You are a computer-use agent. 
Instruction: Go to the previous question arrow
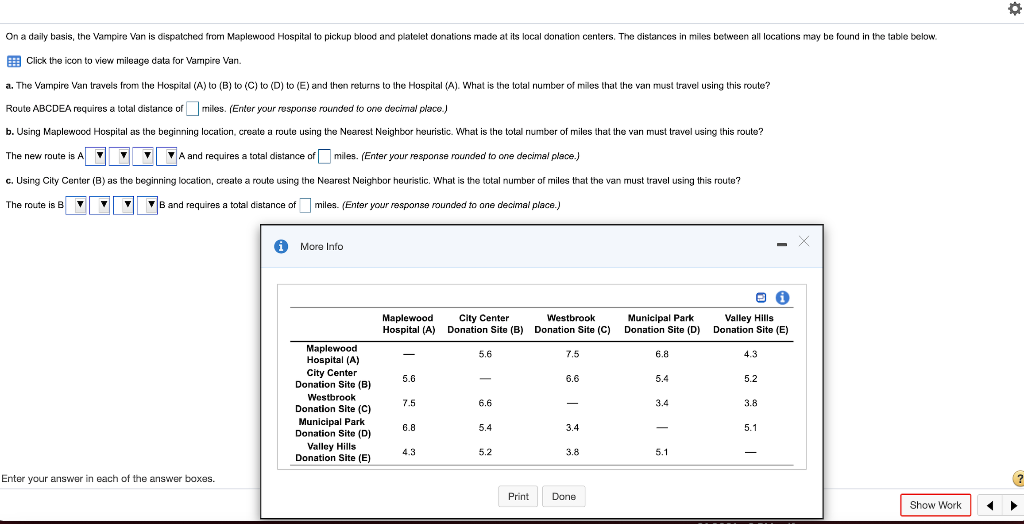click(x=990, y=505)
